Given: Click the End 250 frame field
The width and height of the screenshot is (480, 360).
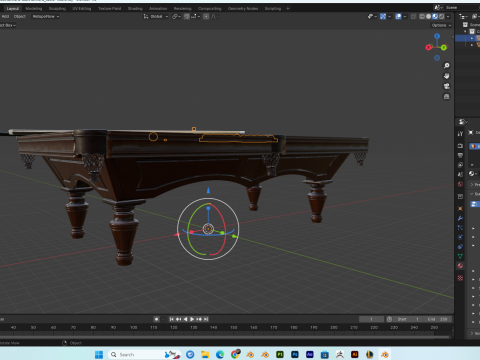Looking at the screenshot, I should click(x=437, y=319).
